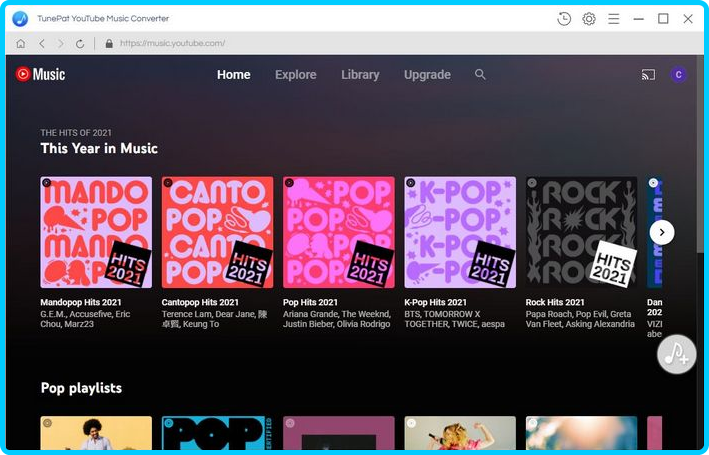Click the YouTube Music search icon
This screenshot has height=455, width=709.
(480, 75)
